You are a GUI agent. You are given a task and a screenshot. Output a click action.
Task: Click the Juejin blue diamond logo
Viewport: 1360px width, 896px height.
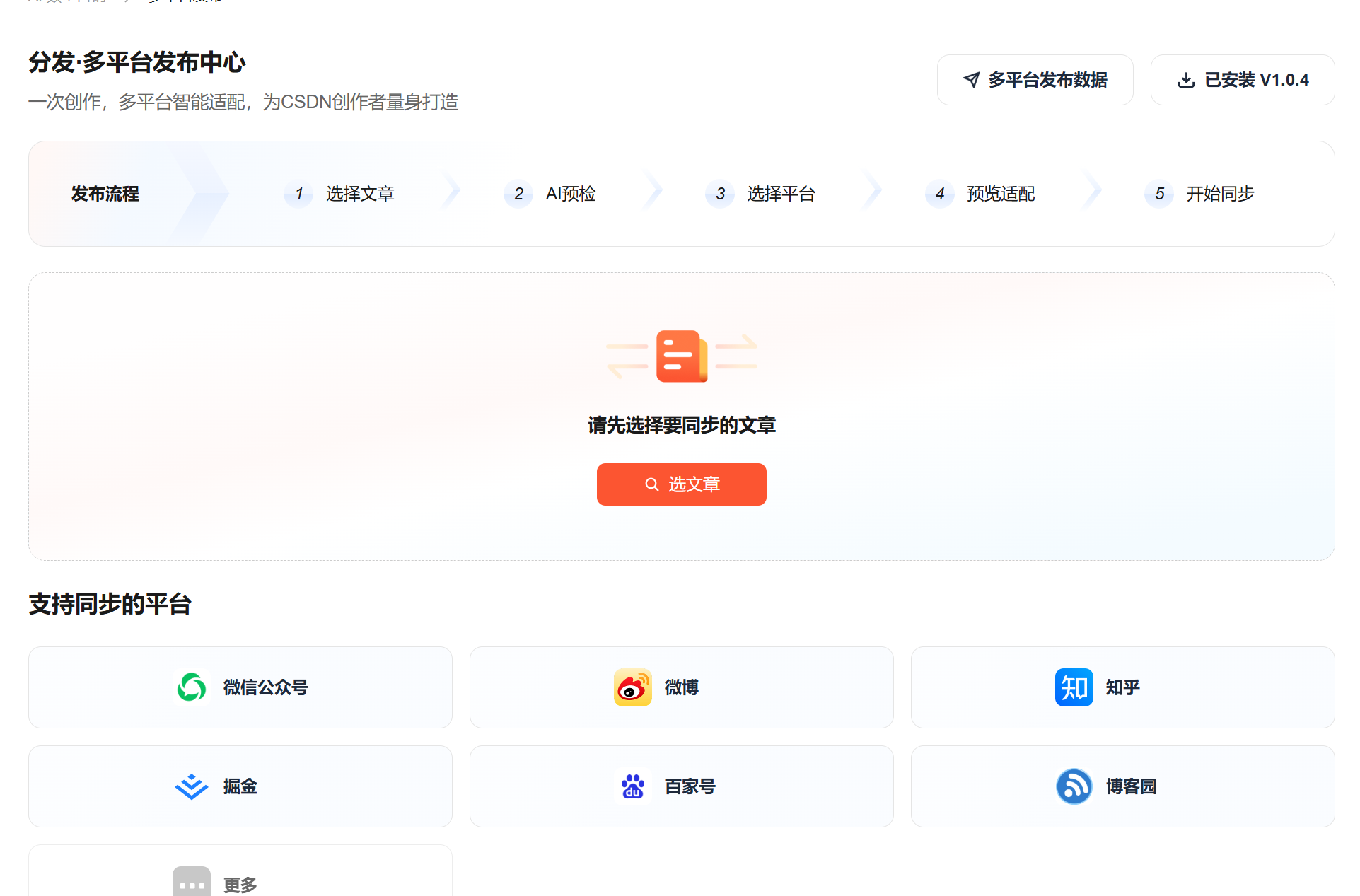192,786
